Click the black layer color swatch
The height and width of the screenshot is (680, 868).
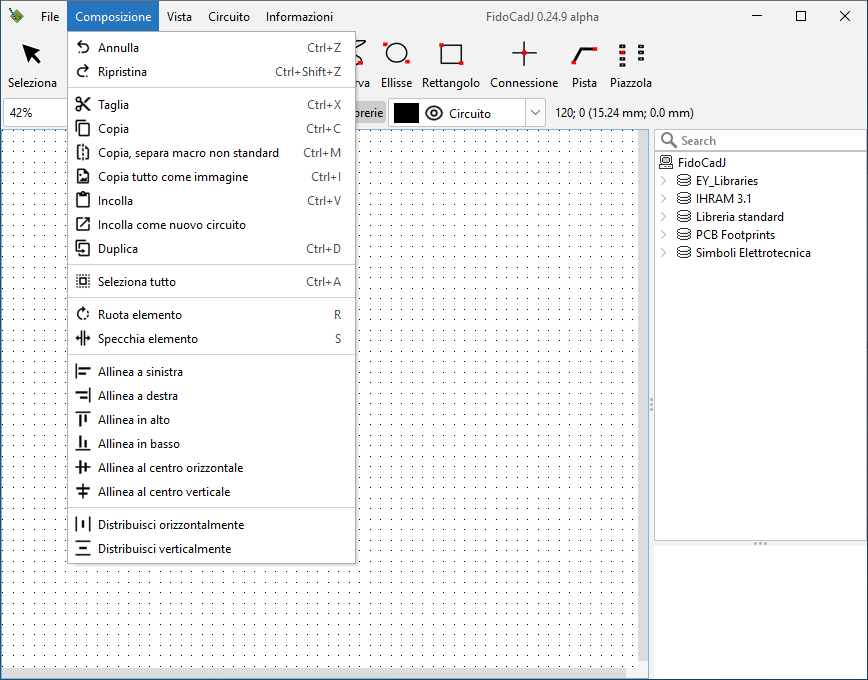point(406,113)
